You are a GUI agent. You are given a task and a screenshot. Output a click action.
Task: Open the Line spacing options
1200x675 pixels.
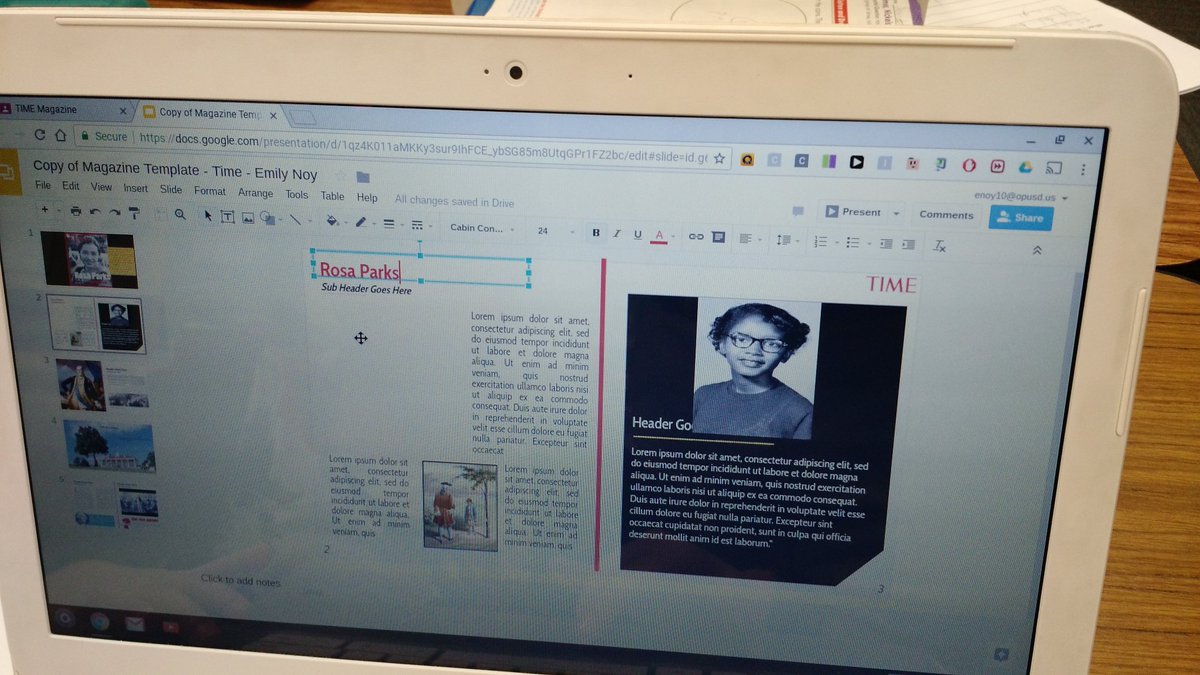pos(783,240)
